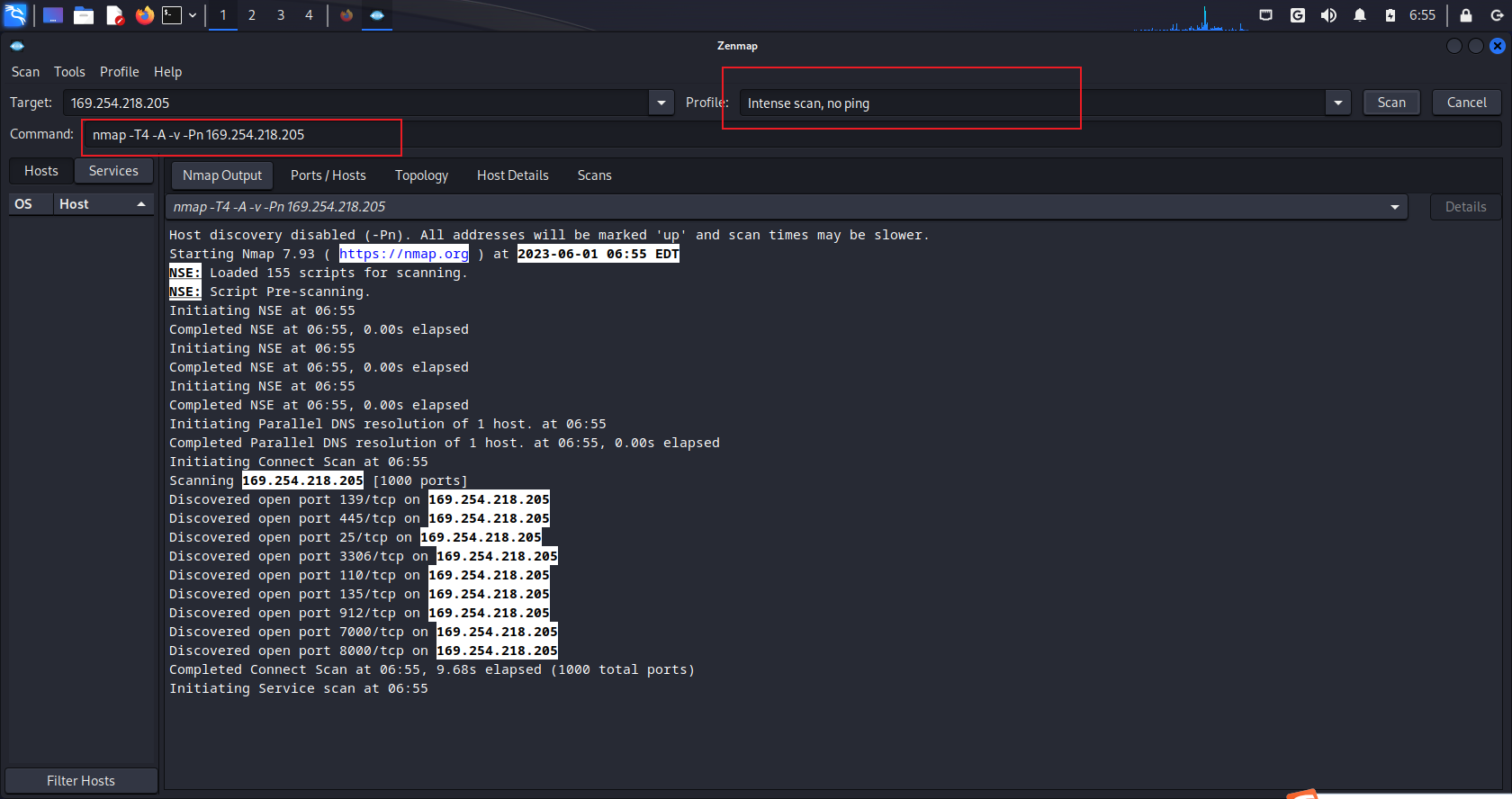This screenshot has width=1512, height=799.
Task: Click the 'Discovered open port 8000/tcp' line
Action: point(364,651)
